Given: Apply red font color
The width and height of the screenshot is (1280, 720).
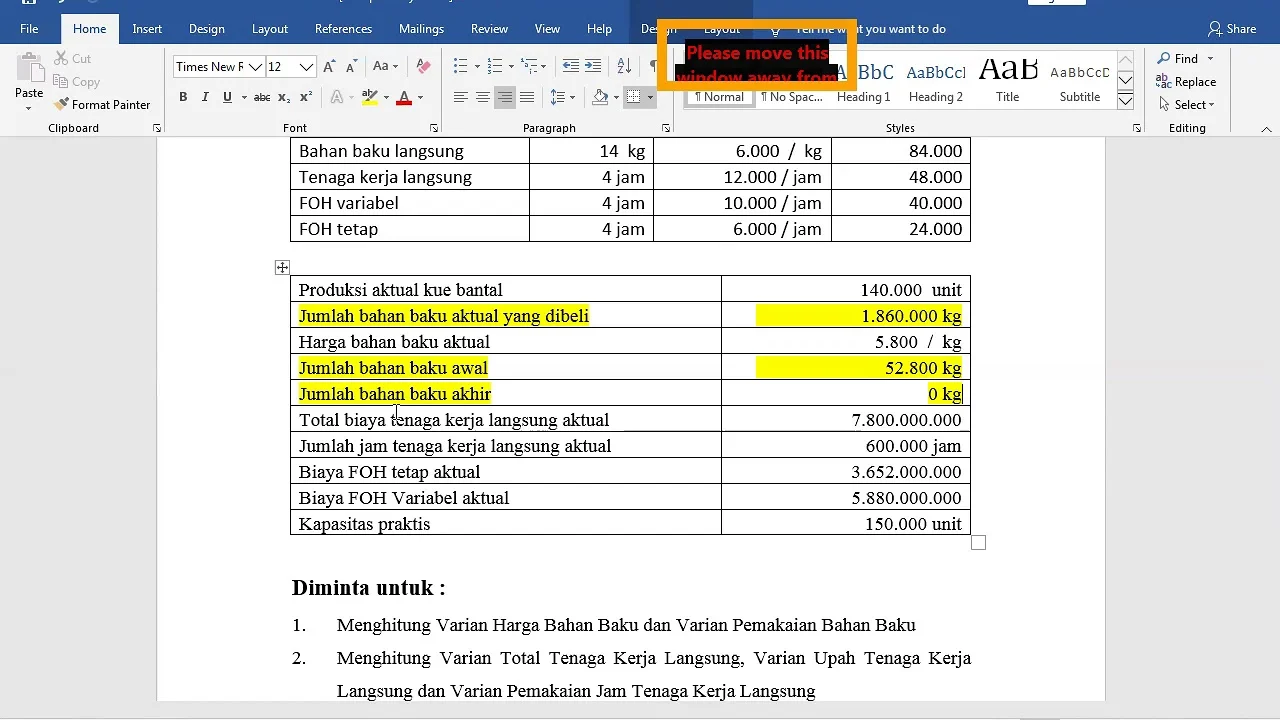Looking at the screenshot, I should (x=404, y=97).
